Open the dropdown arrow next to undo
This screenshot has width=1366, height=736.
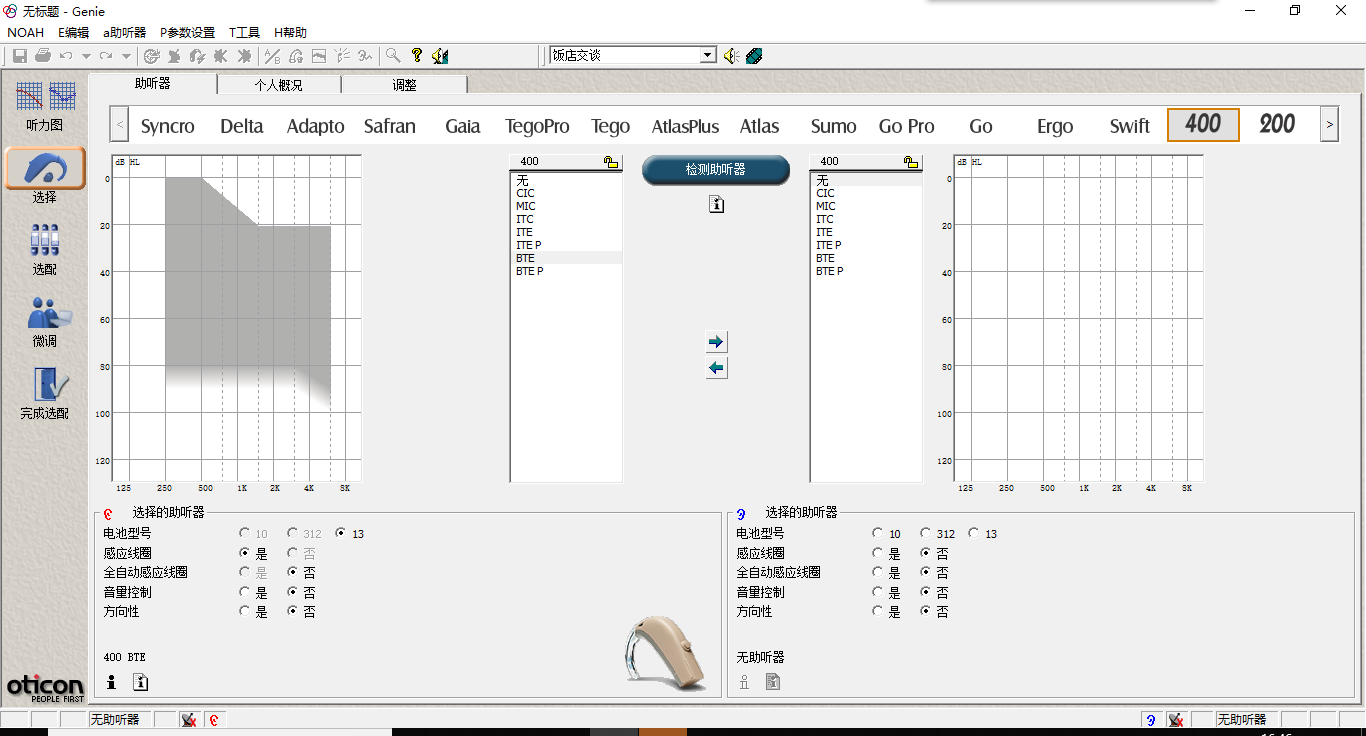(x=86, y=56)
